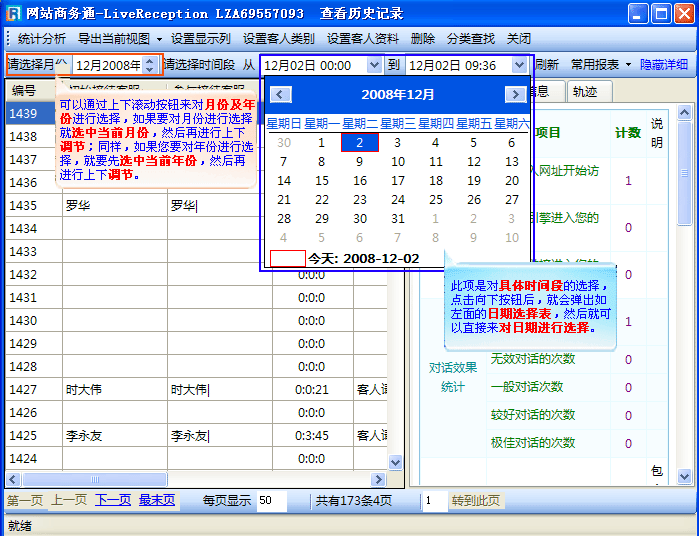Click 统计分析 toolbar item
Image resolution: width=699 pixels, height=536 pixels.
tap(42, 39)
